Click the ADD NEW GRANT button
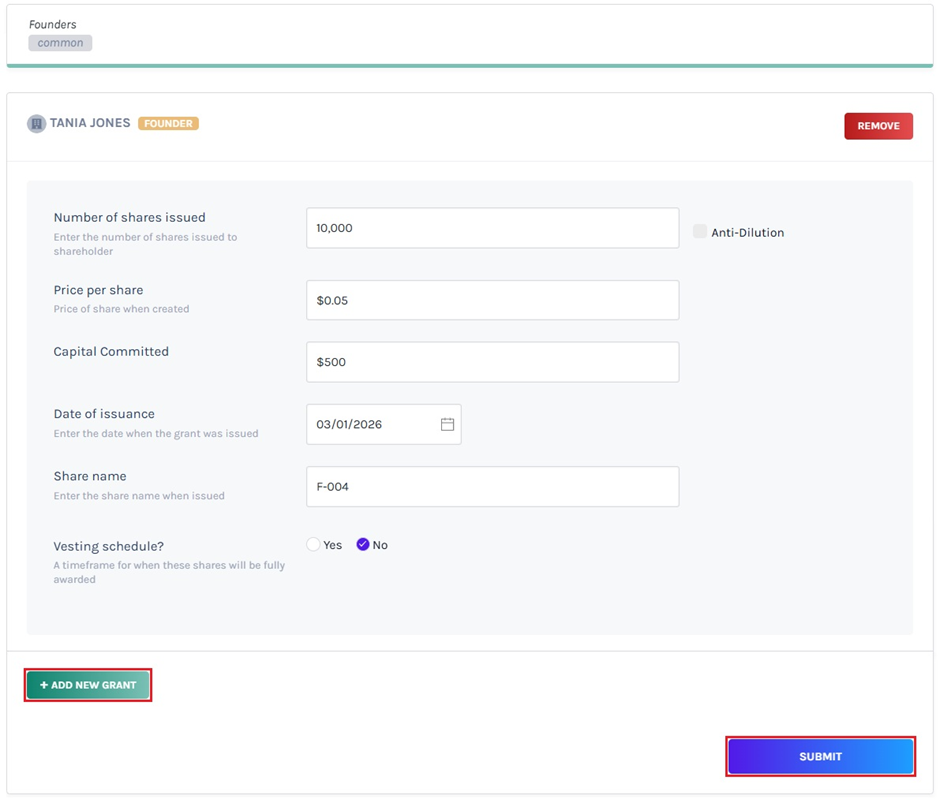This screenshot has width=940, height=799. point(87,685)
